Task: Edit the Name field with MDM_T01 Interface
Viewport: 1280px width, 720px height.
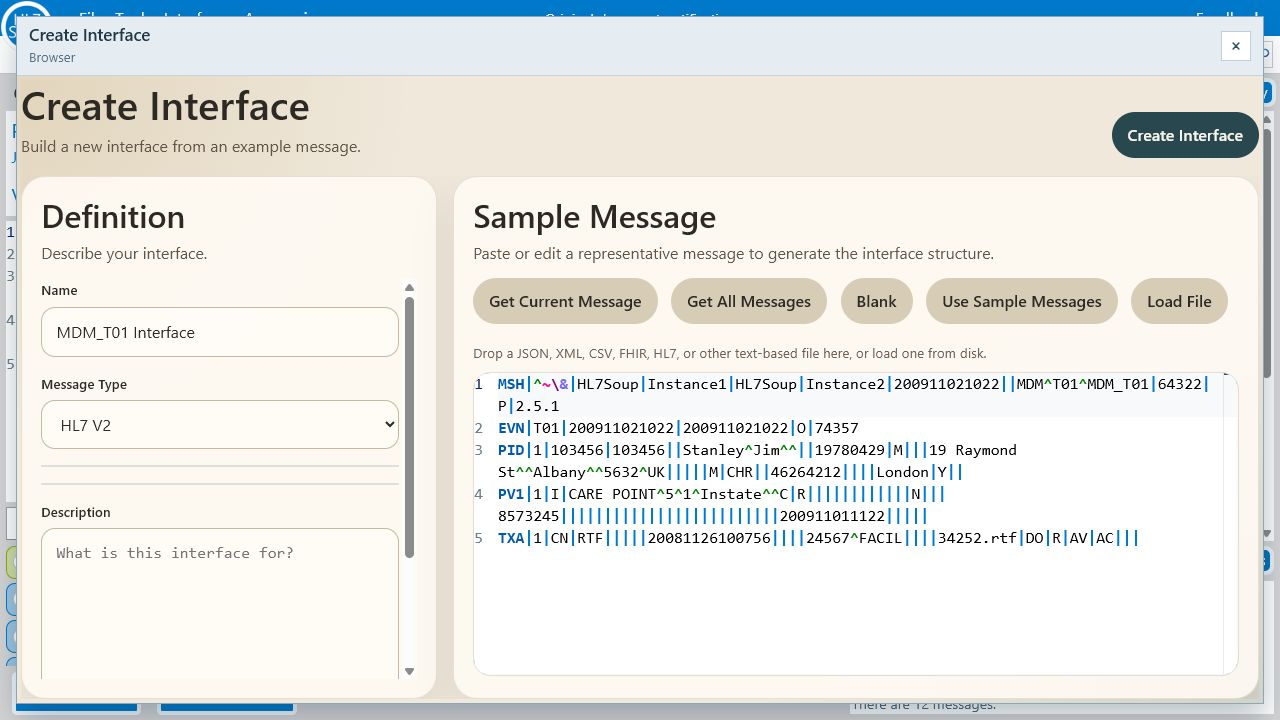Action: click(x=220, y=332)
